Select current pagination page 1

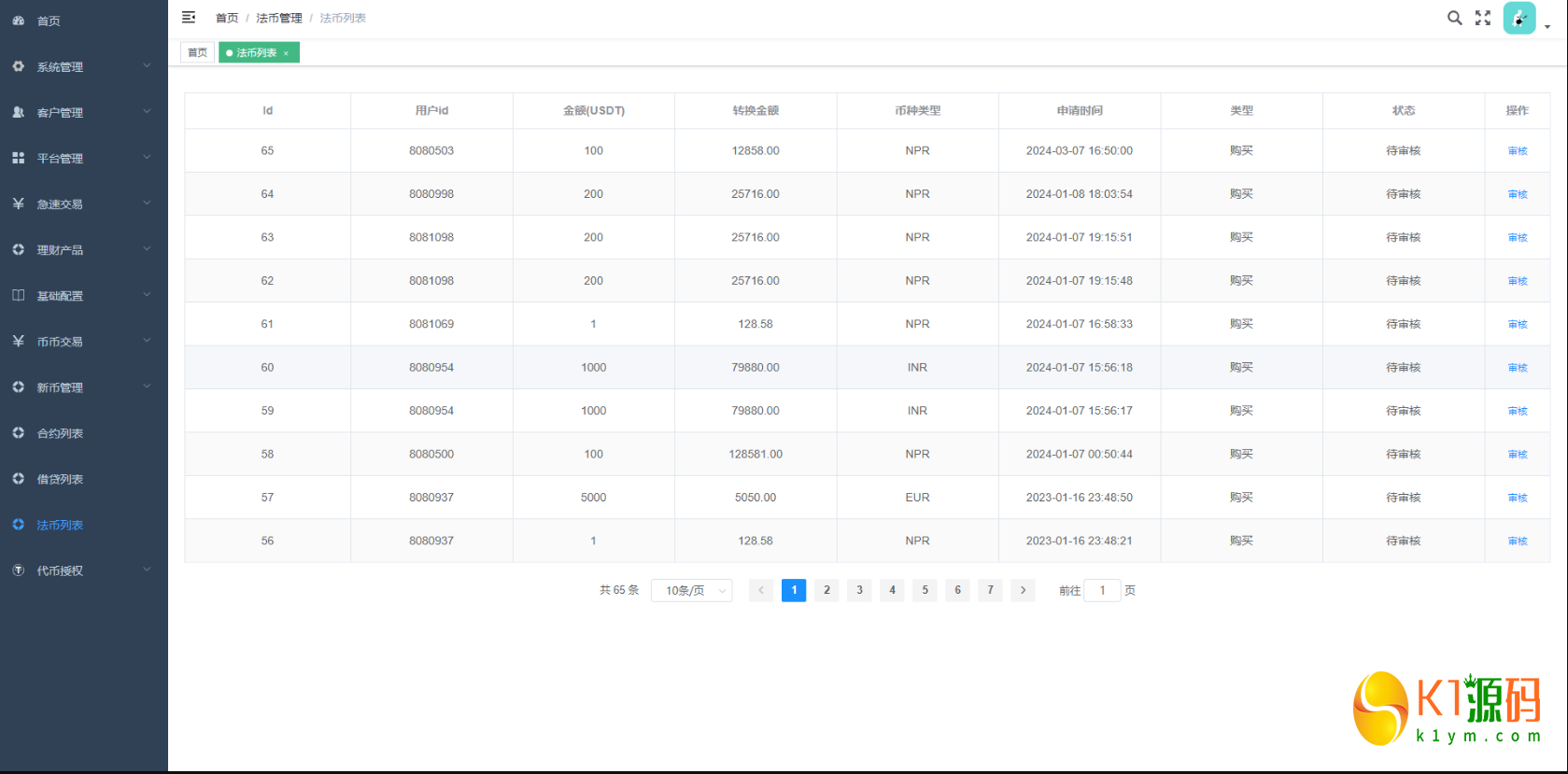click(794, 590)
